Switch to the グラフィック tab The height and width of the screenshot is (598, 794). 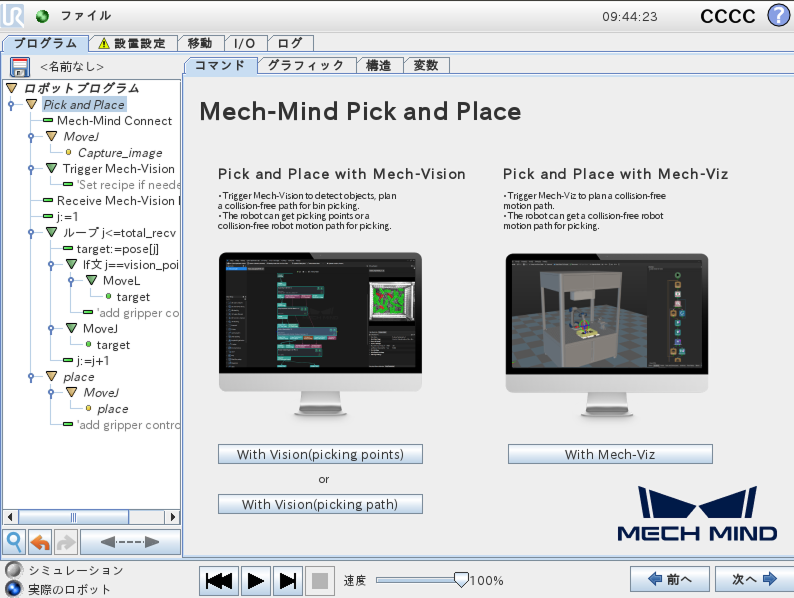click(x=306, y=65)
